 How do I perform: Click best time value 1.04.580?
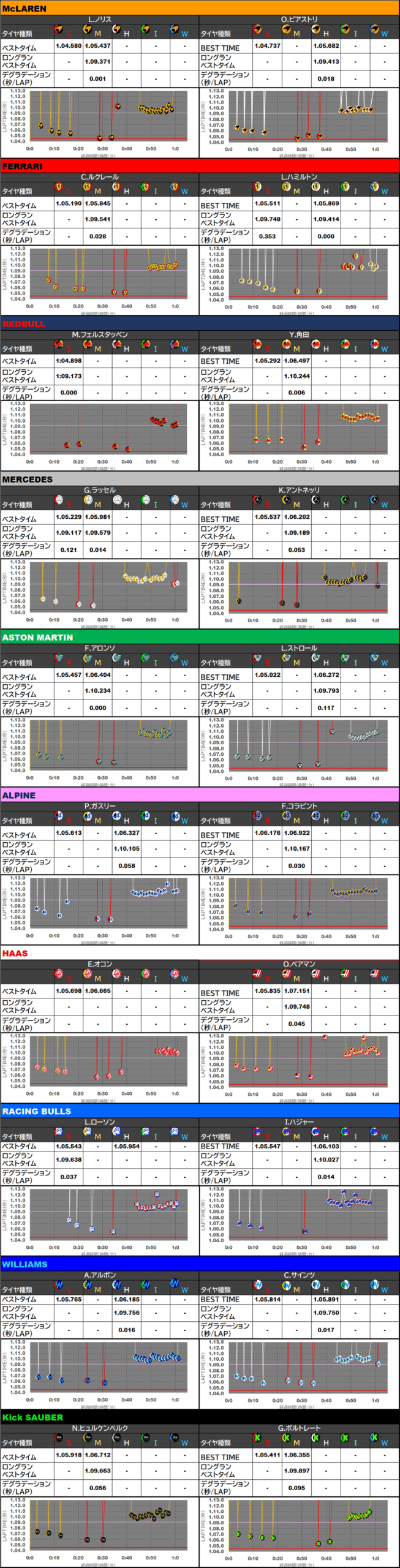tap(69, 46)
